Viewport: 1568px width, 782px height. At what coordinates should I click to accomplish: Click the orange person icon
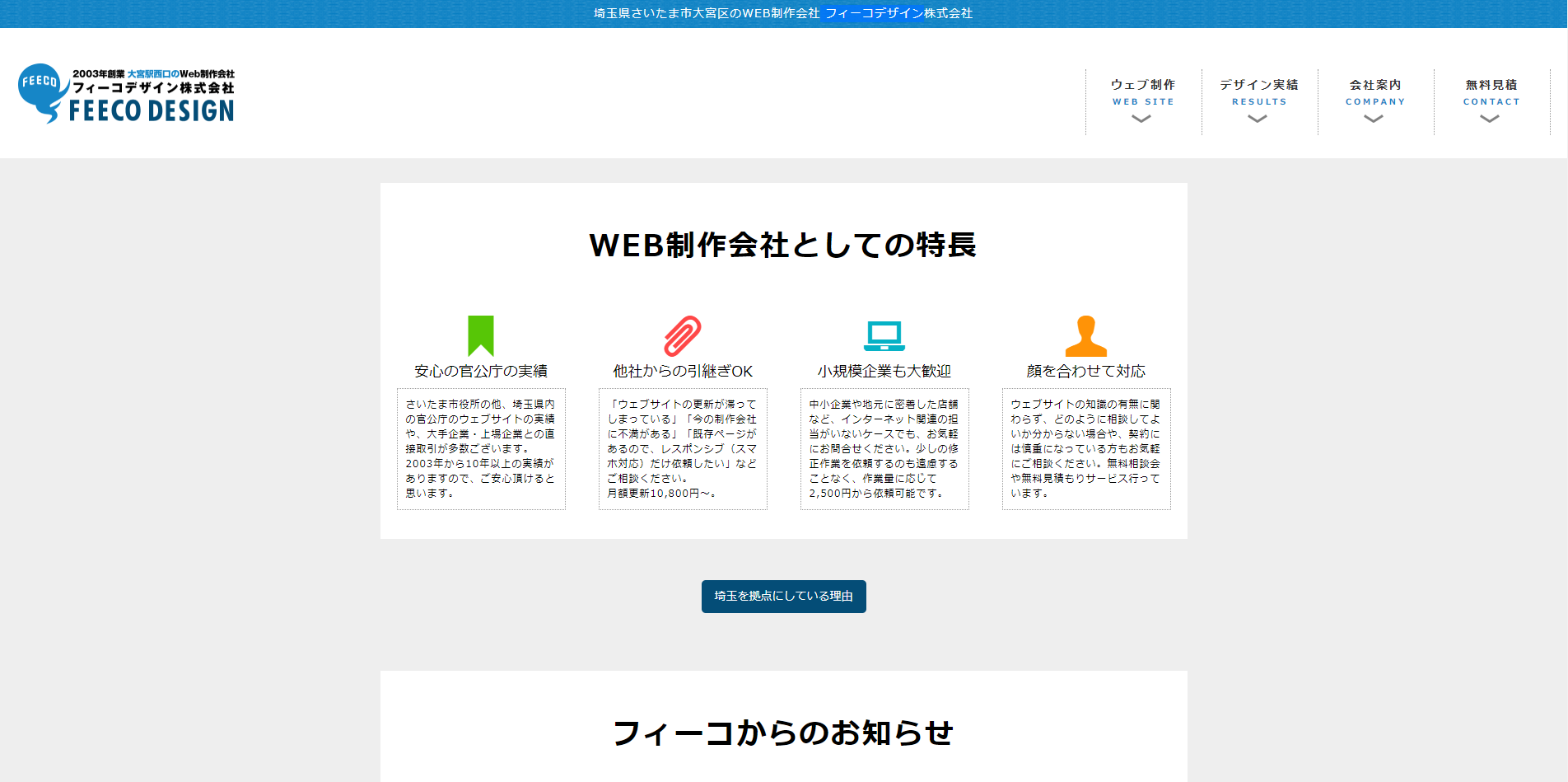[1085, 335]
